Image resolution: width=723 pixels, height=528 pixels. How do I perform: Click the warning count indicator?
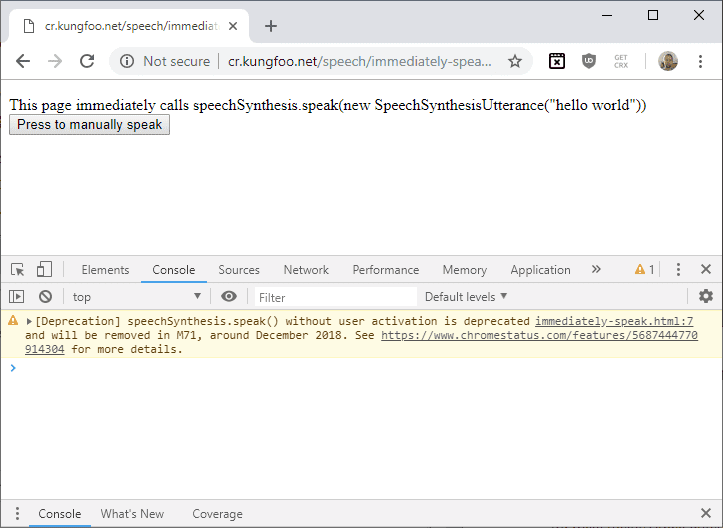tap(644, 269)
